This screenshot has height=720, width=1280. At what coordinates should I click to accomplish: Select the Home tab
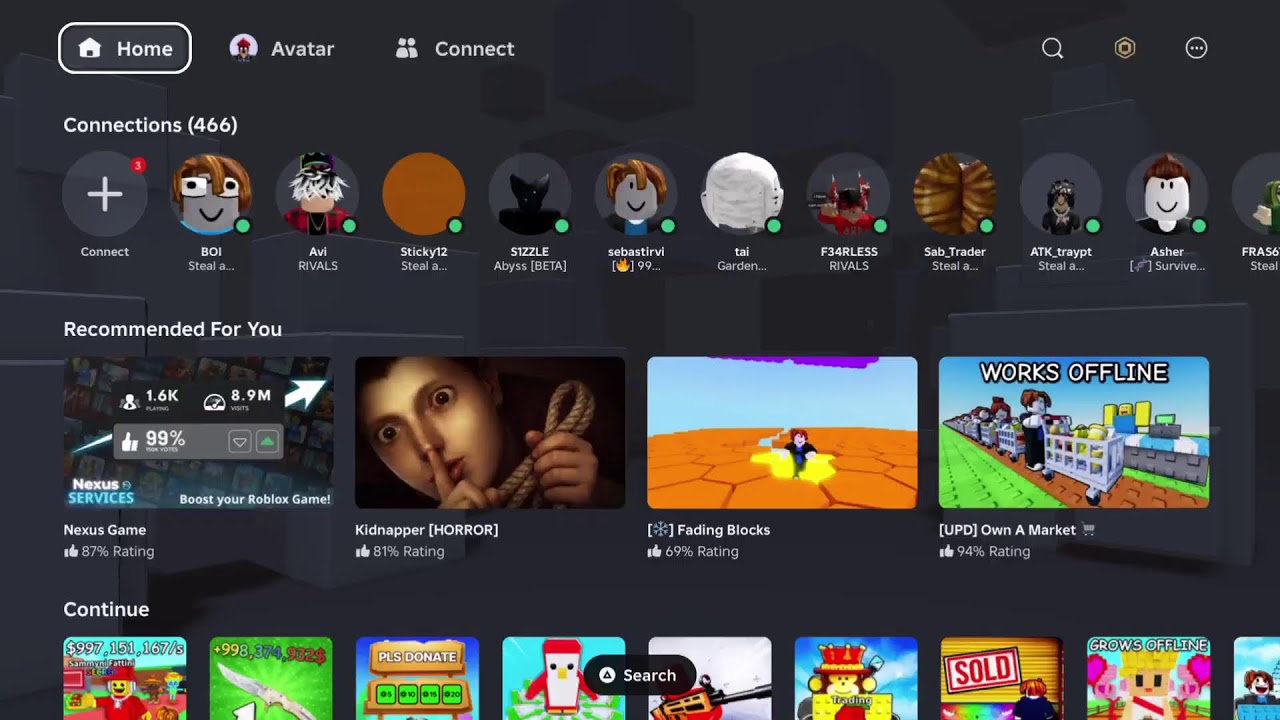[125, 48]
